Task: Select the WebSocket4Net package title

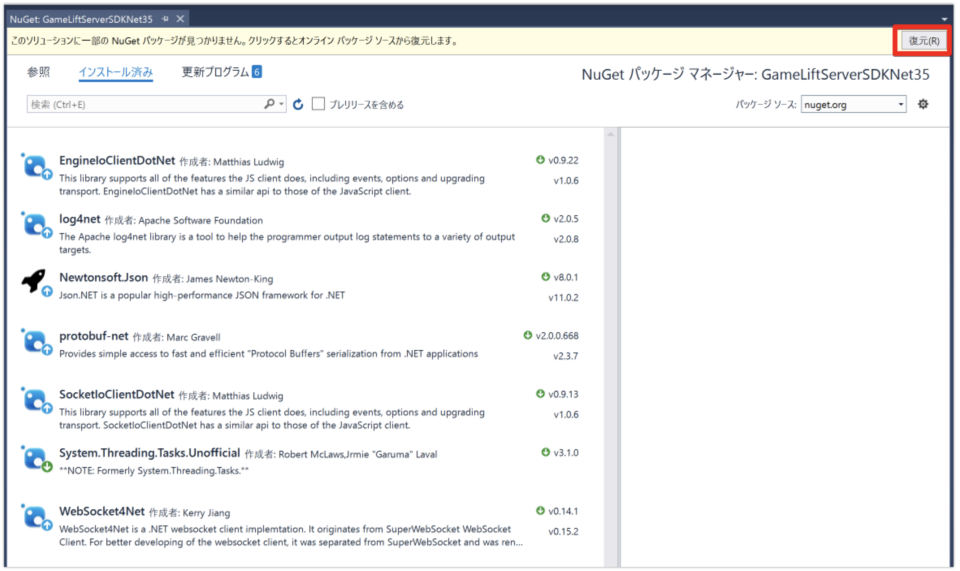Action: point(101,512)
